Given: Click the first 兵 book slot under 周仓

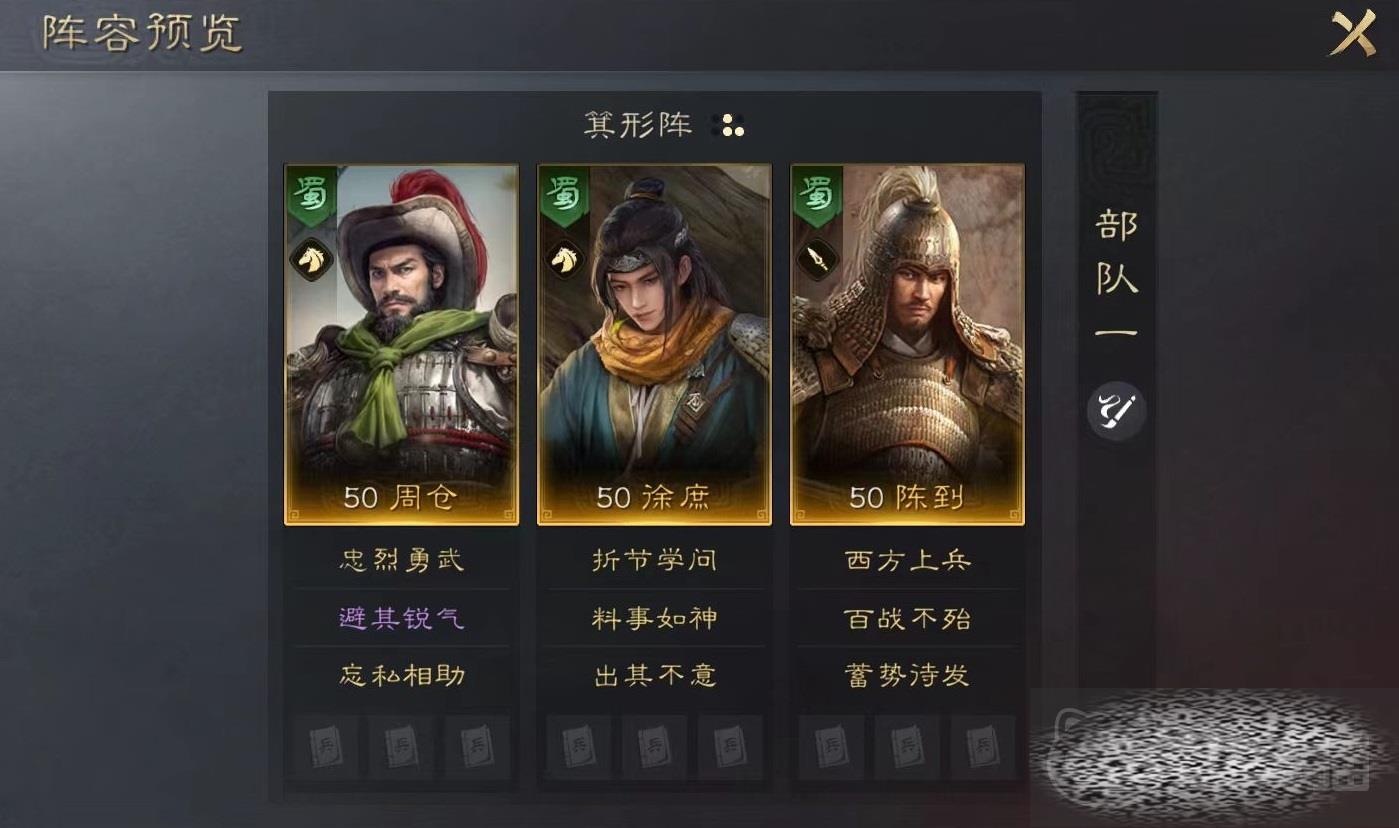Looking at the screenshot, I should click(327, 747).
